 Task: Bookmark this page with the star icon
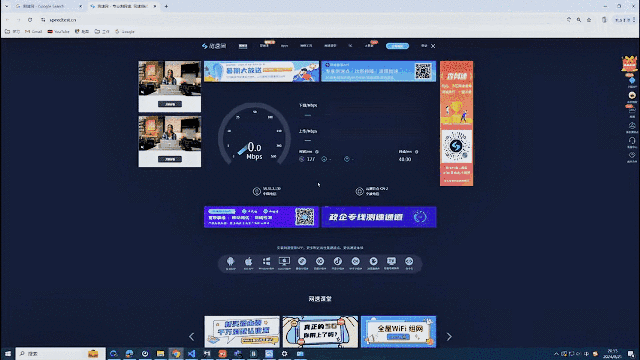coord(589,20)
